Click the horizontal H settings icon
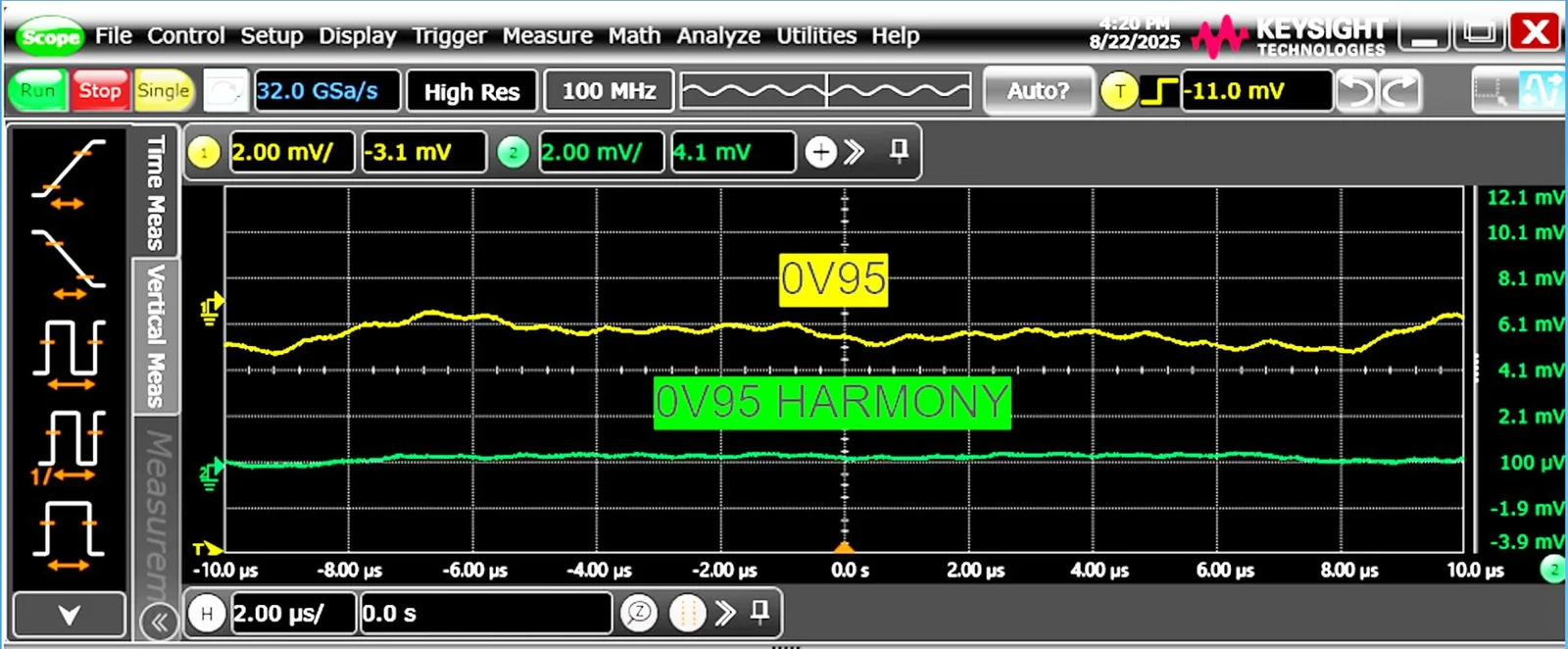This screenshot has width=1568, height=649. tap(206, 614)
